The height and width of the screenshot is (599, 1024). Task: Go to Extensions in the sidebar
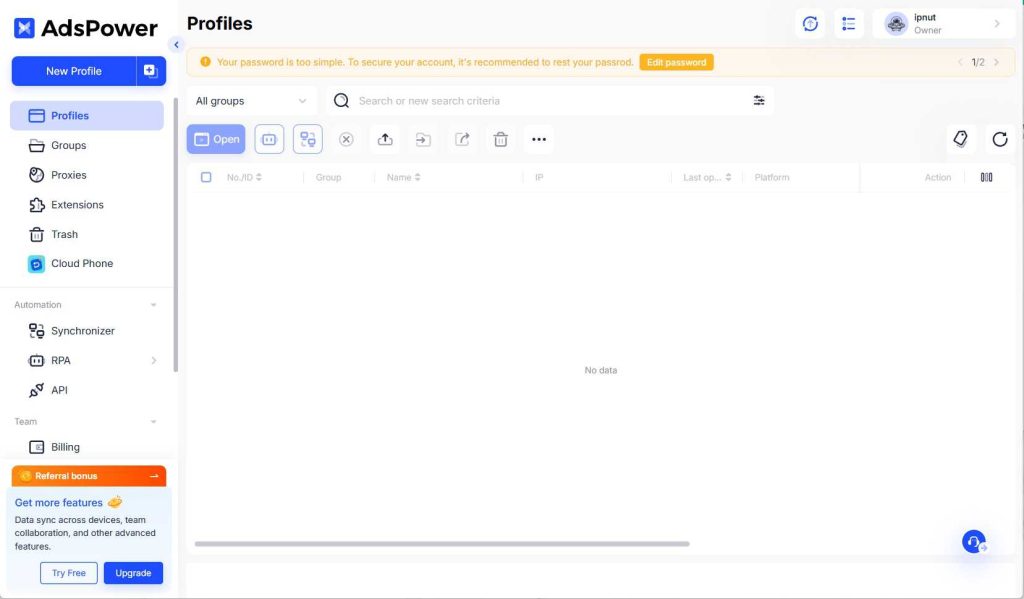tap(77, 205)
